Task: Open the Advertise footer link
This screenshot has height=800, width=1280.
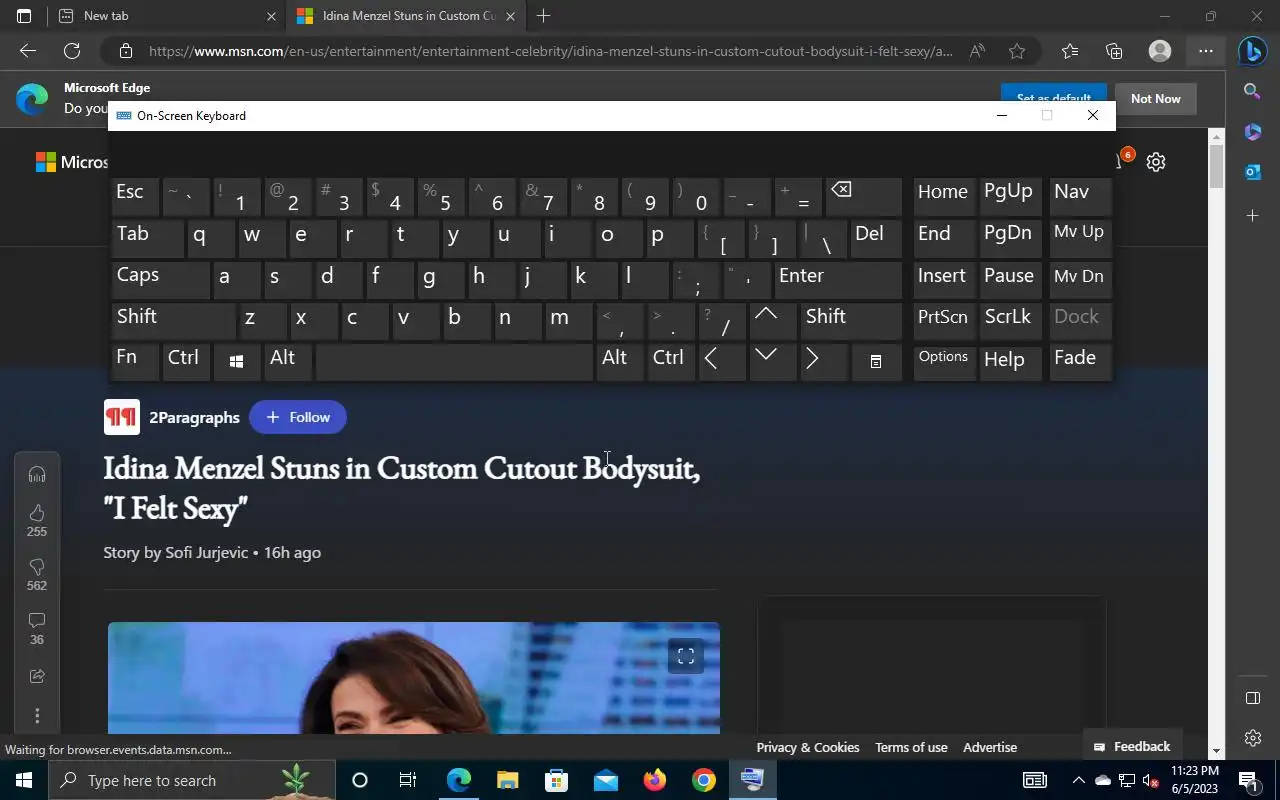Action: [990, 747]
